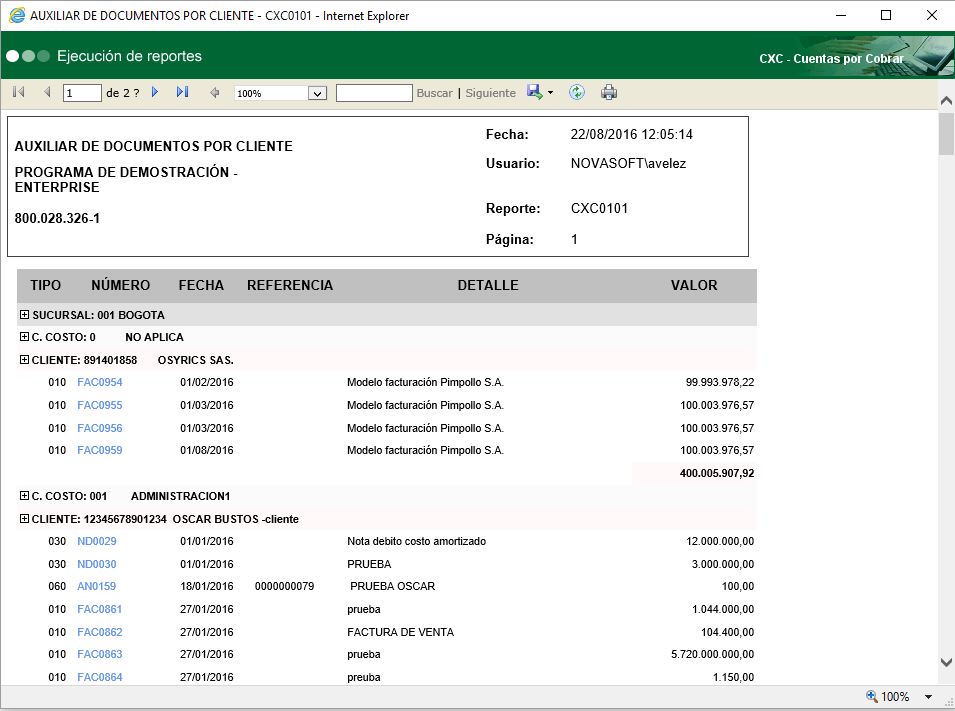This screenshot has width=955, height=711.
Task: Collapse C. COSTO: 001 ADMINISTRACION1 group
Action: coord(25,496)
